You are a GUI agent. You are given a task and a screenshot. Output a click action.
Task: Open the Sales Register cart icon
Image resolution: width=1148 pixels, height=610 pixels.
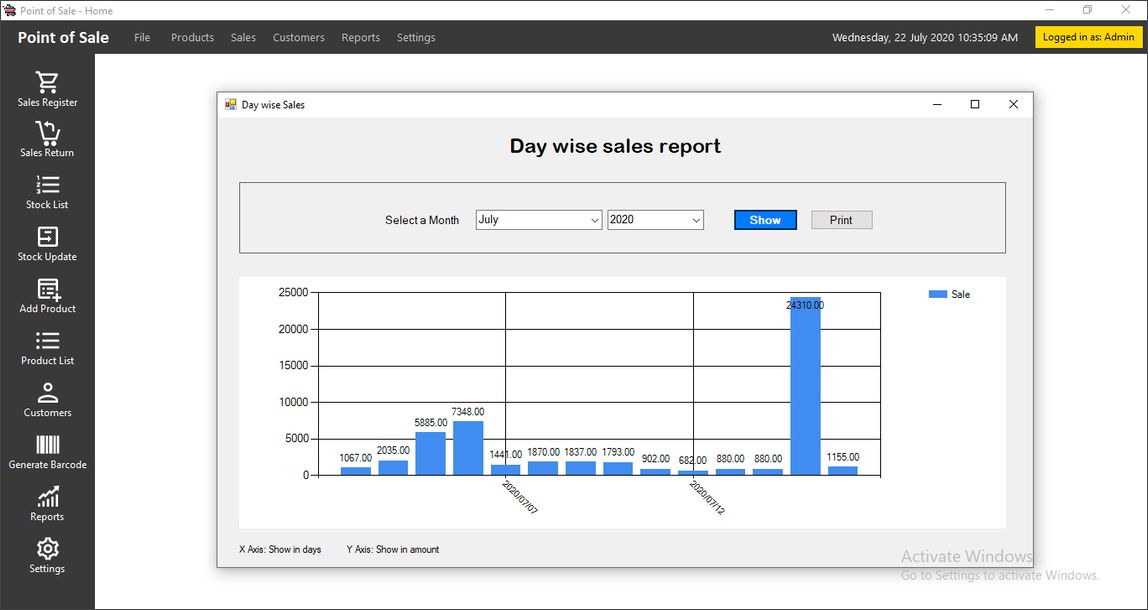click(48, 82)
